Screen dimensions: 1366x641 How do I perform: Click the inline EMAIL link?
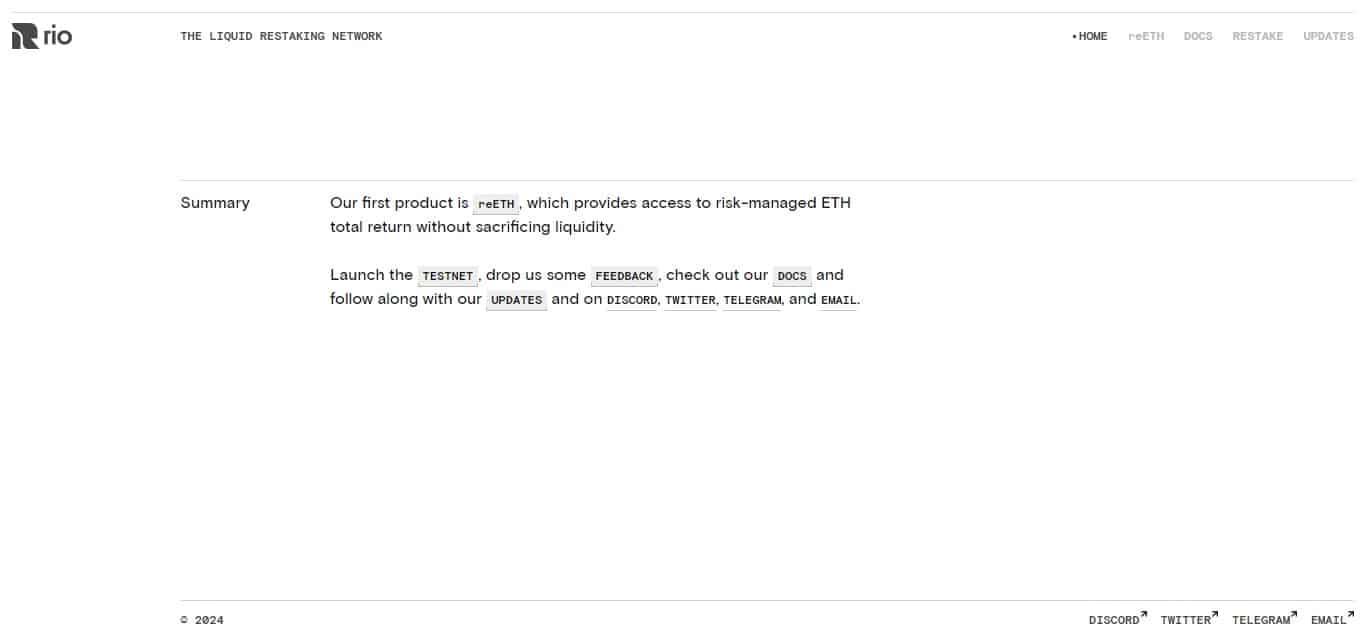838,300
